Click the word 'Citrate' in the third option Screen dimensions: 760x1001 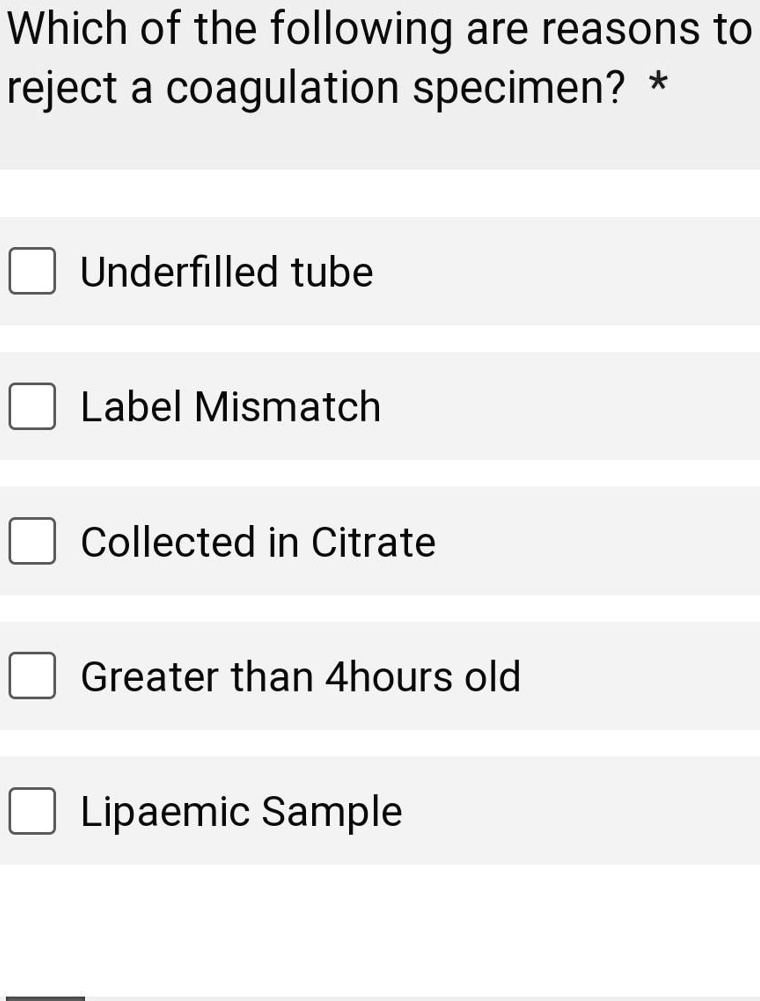[373, 542]
